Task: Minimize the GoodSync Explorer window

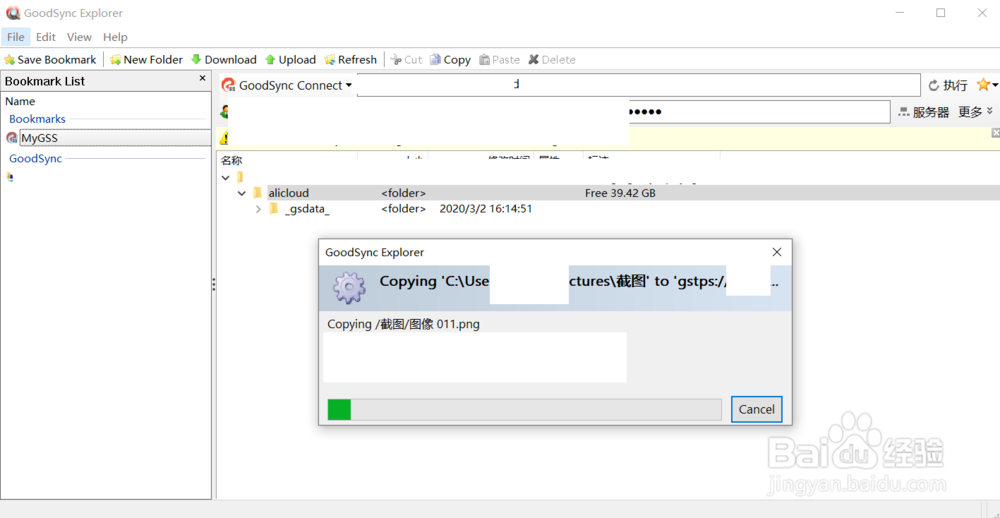Action: pyautogui.click(x=899, y=13)
